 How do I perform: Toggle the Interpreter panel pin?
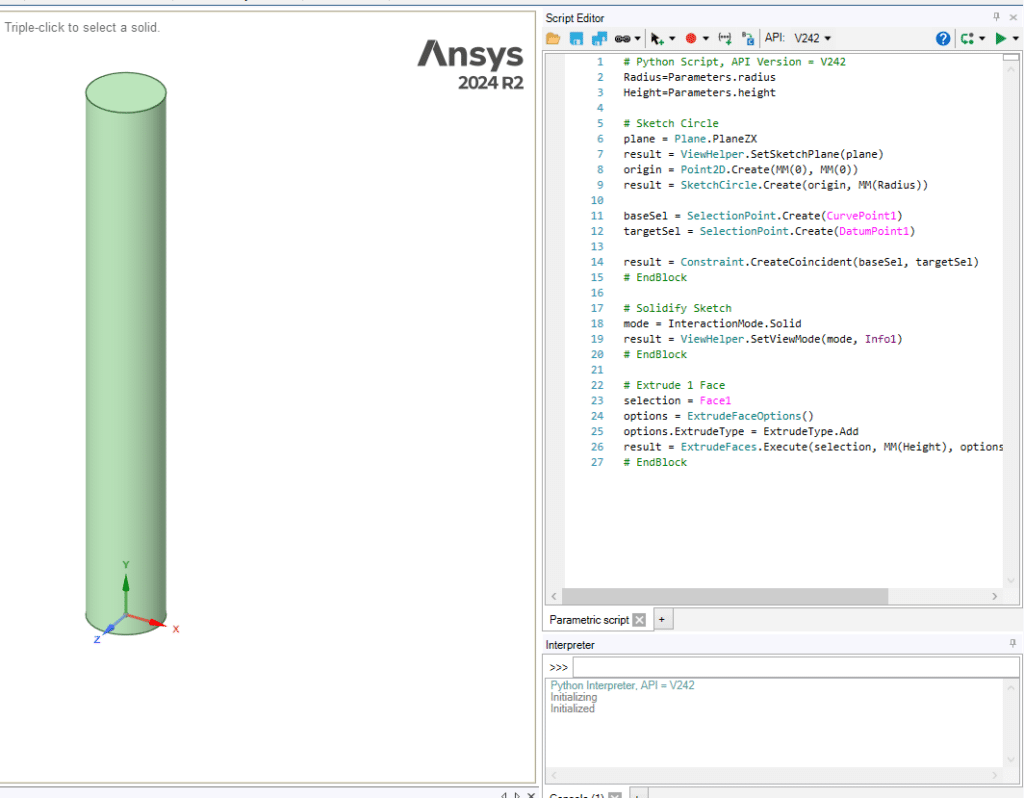pyautogui.click(x=1012, y=645)
